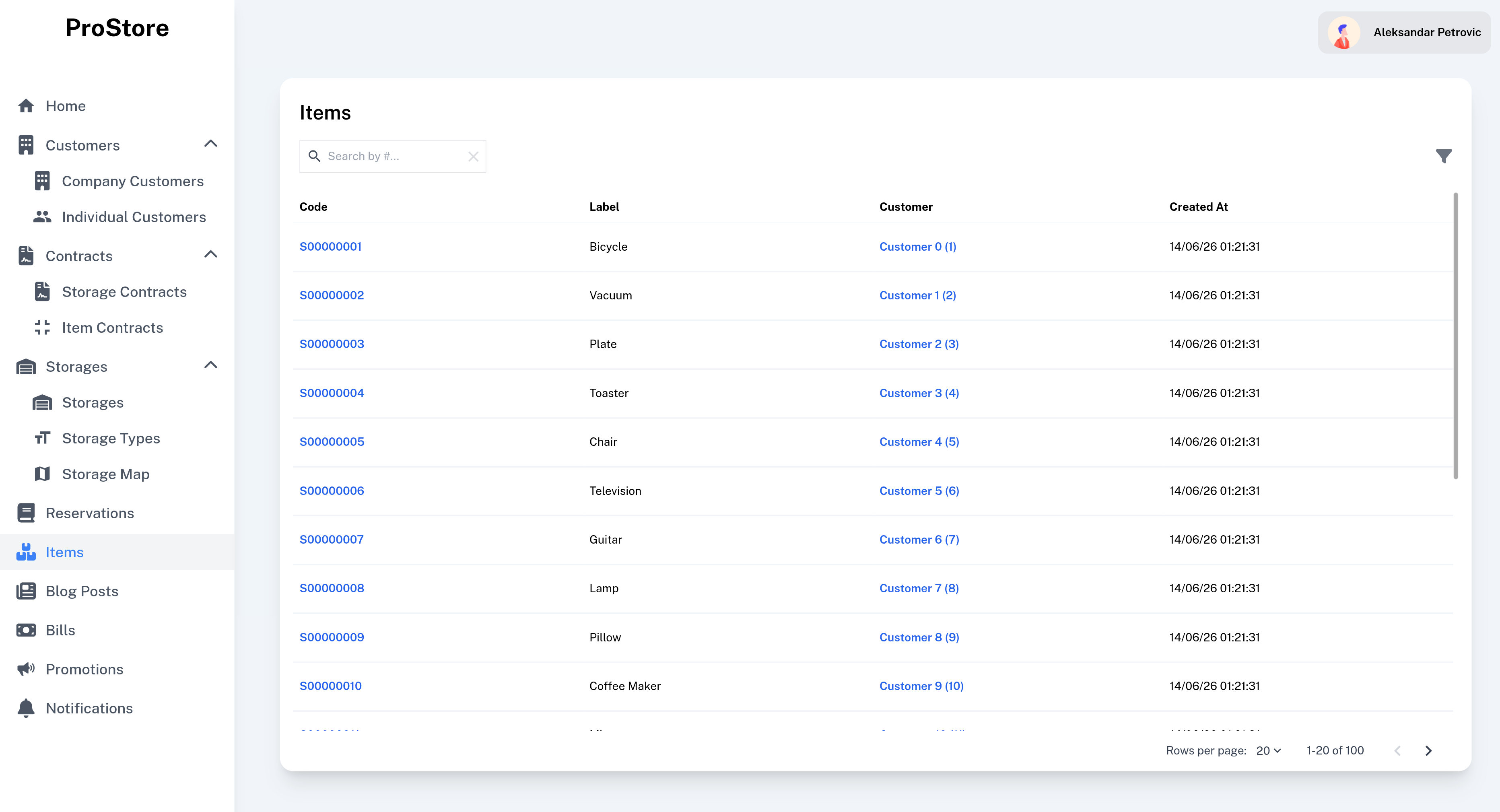
Task: Open Promotions section
Action: pyautogui.click(x=117, y=669)
